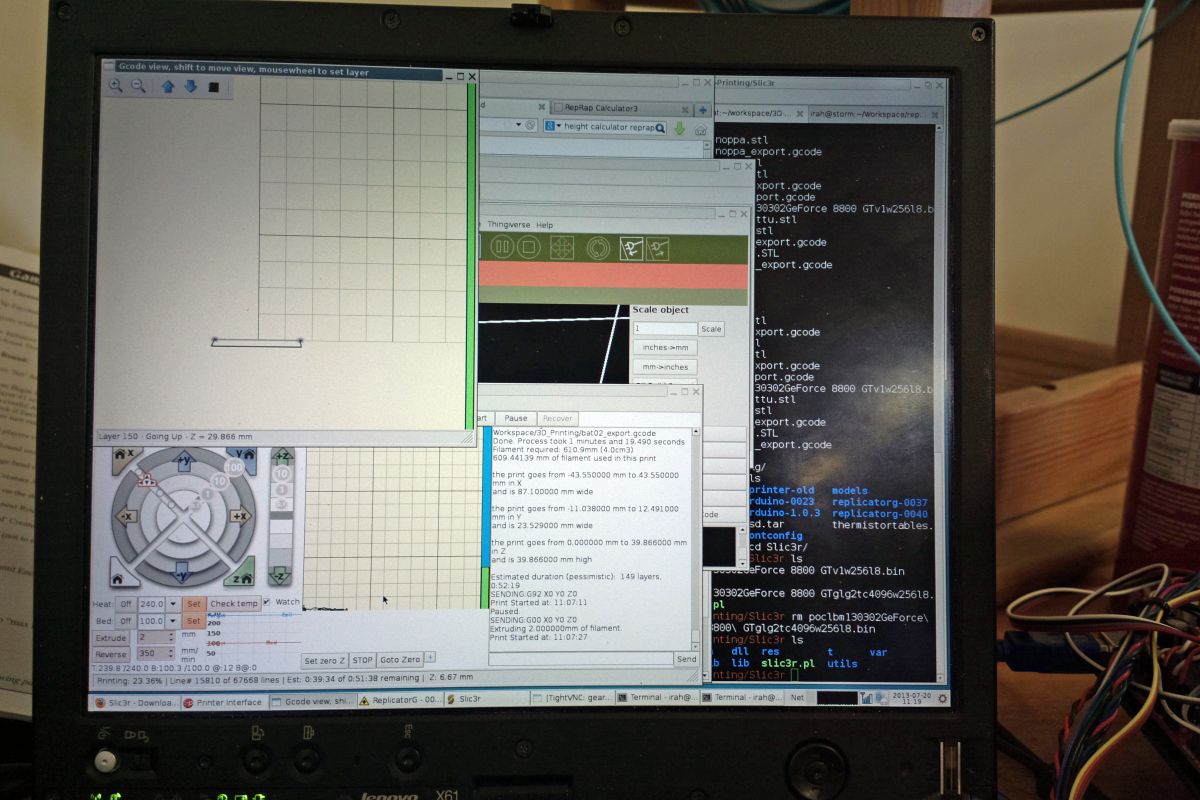Jog the print head in -Y direction
The height and width of the screenshot is (800, 1200).
click(182, 573)
